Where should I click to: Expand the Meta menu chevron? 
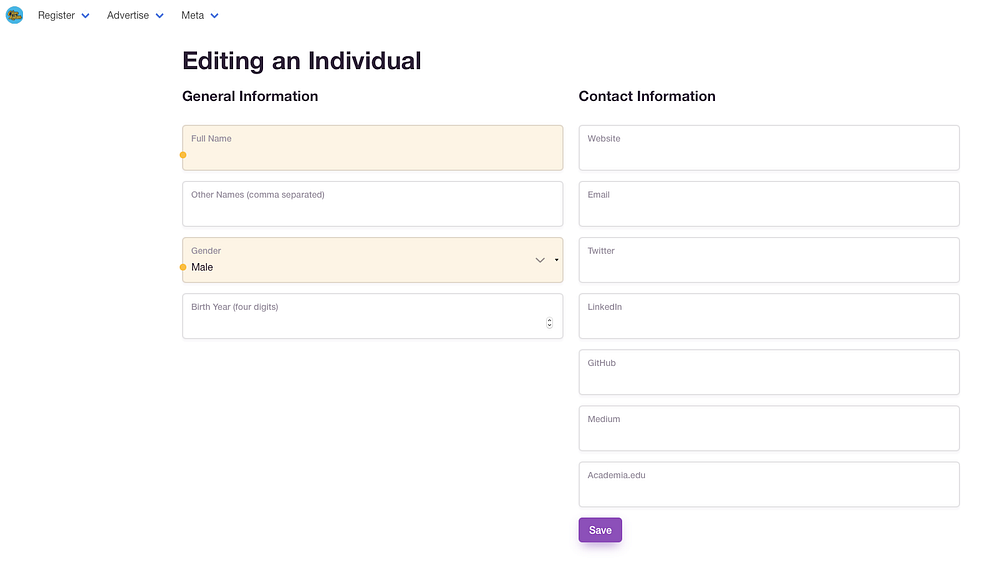click(215, 16)
